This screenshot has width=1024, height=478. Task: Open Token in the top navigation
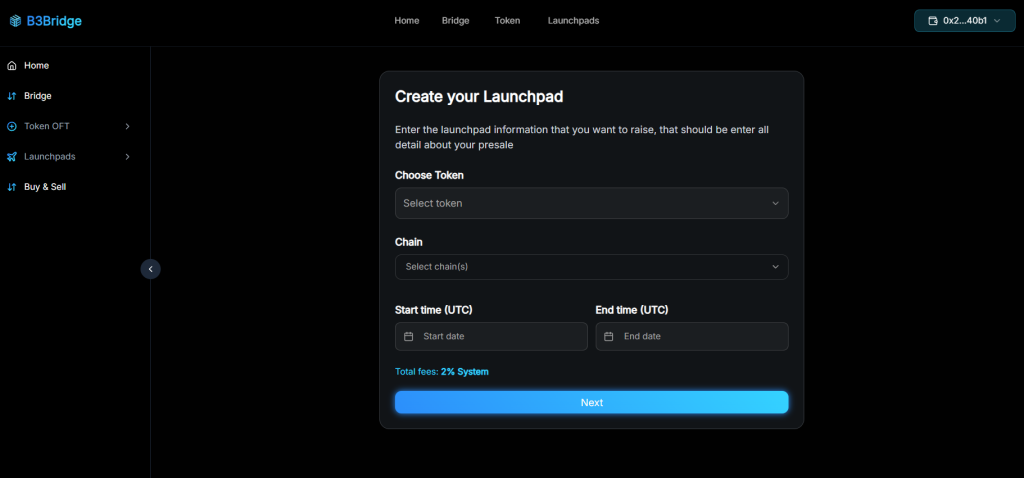(x=507, y=21)
